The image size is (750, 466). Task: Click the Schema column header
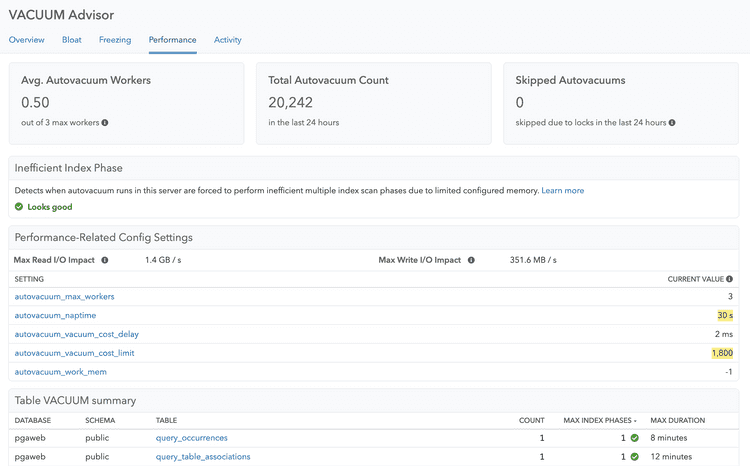click(100, 421)
